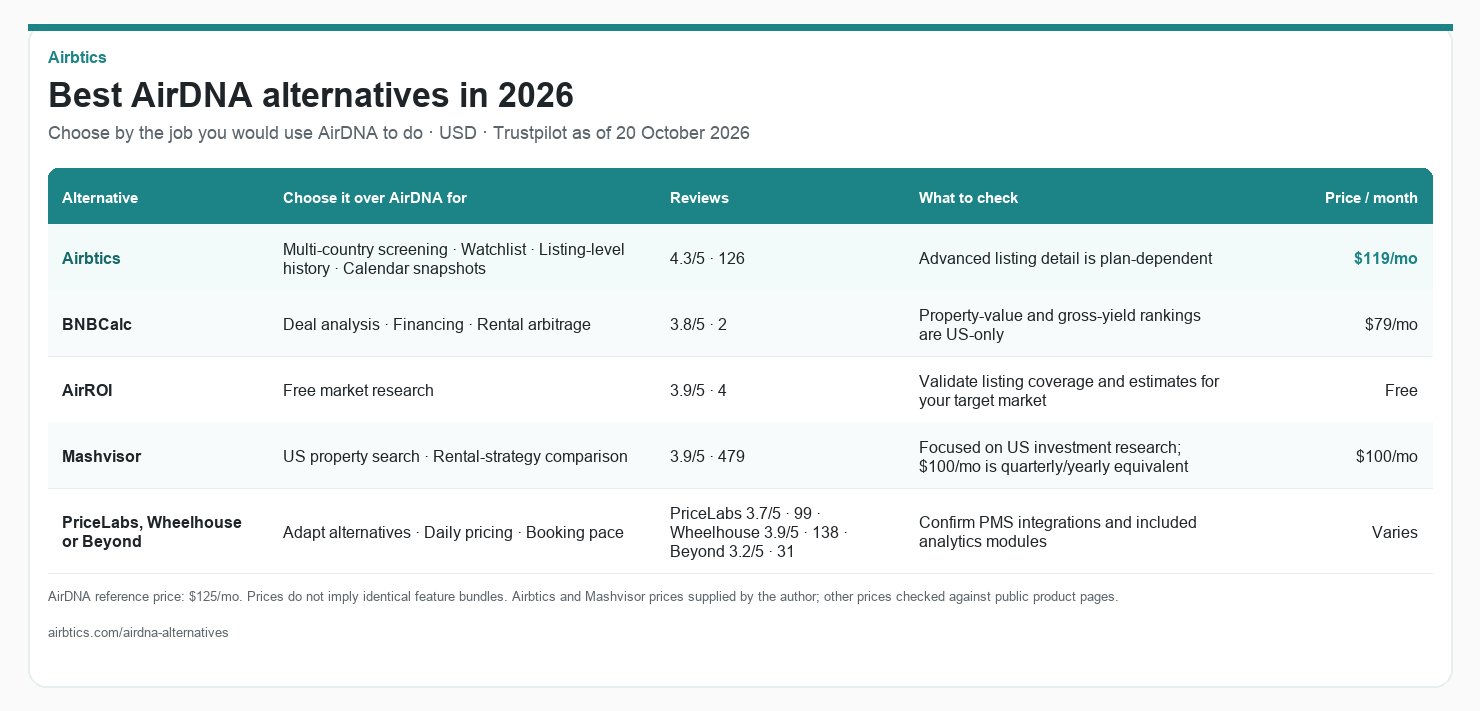Screen dimensions: 1480x711
Task: Click the Reviews column header
Action: pyautogui.click(x=699, y=198)
